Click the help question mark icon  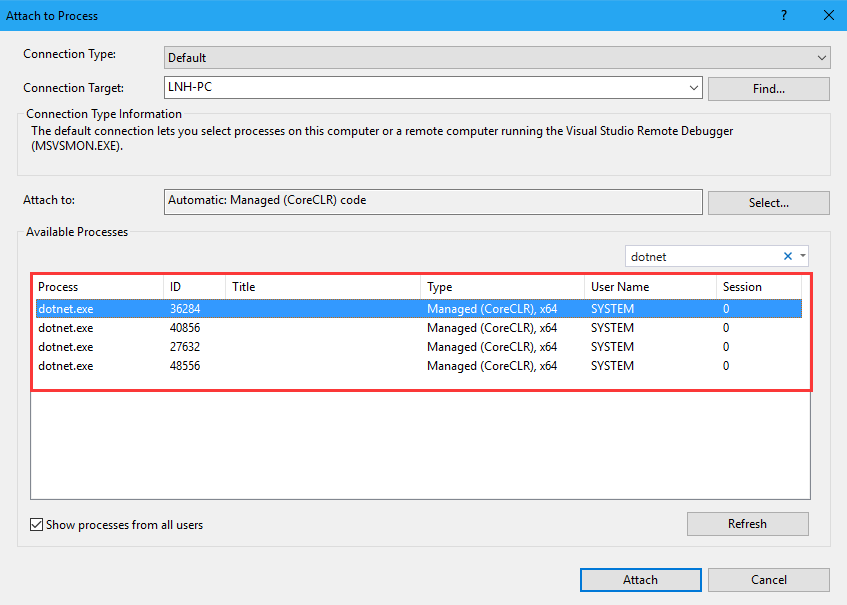[x=784, y=15]
